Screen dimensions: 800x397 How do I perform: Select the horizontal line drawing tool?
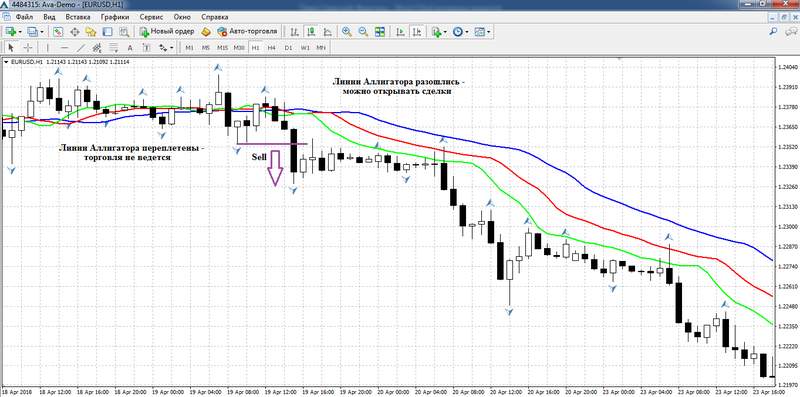tap(64, 47)
